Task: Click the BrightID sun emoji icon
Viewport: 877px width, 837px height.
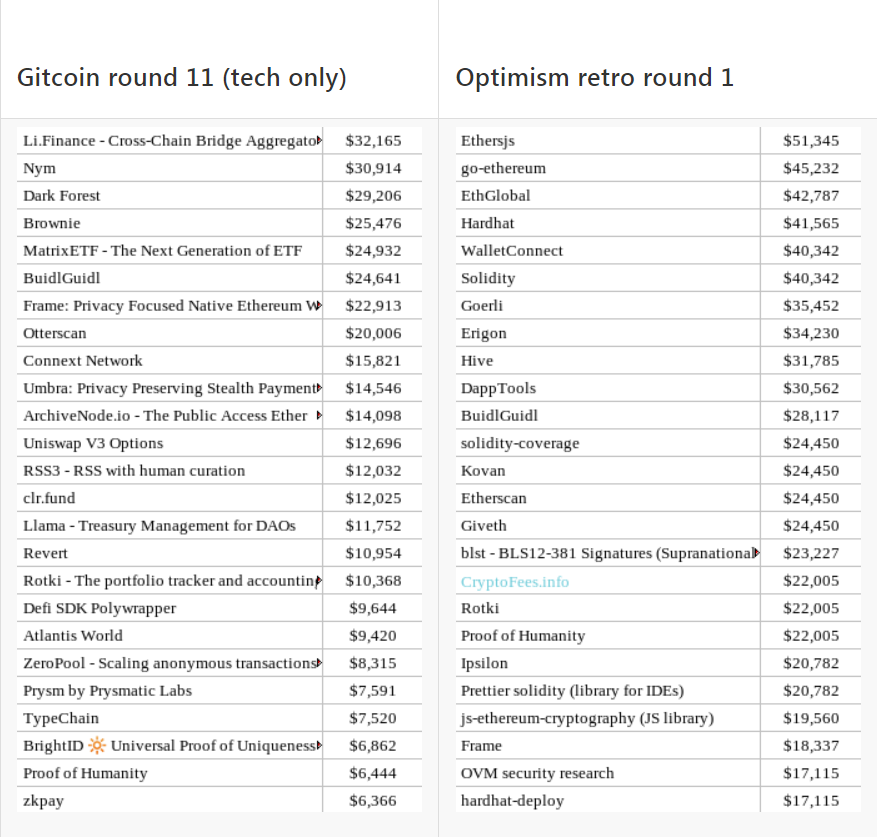Action: coord(97,745)
